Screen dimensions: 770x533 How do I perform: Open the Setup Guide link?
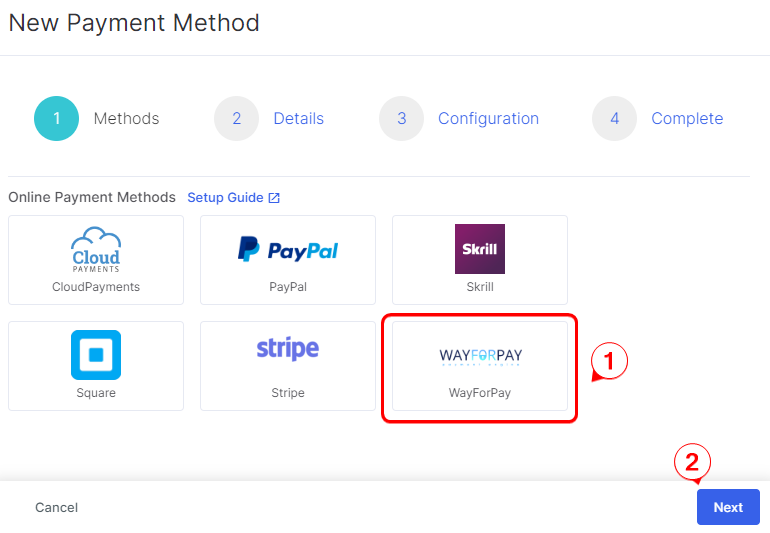pos(225,197)
